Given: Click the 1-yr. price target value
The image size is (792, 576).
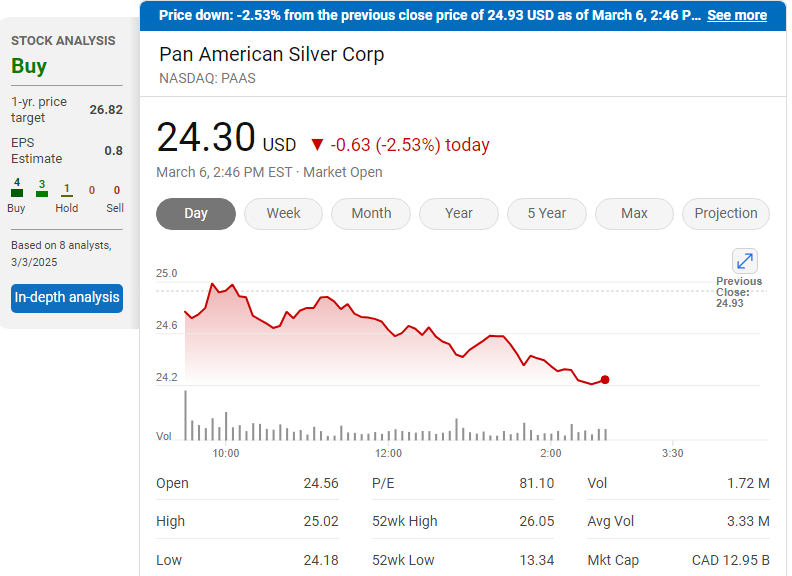Looking at the screenshot, I should (106, 109).
